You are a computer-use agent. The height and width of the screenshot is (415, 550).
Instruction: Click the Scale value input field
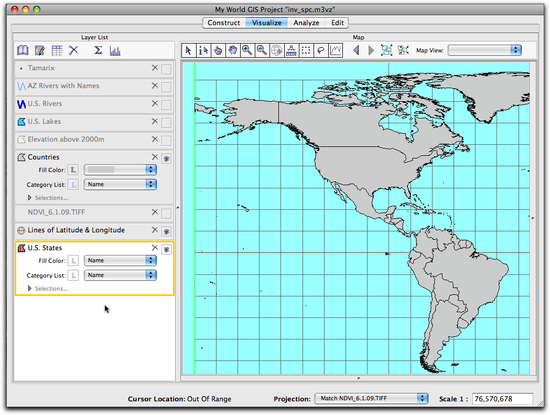click(x=502, y=399)
